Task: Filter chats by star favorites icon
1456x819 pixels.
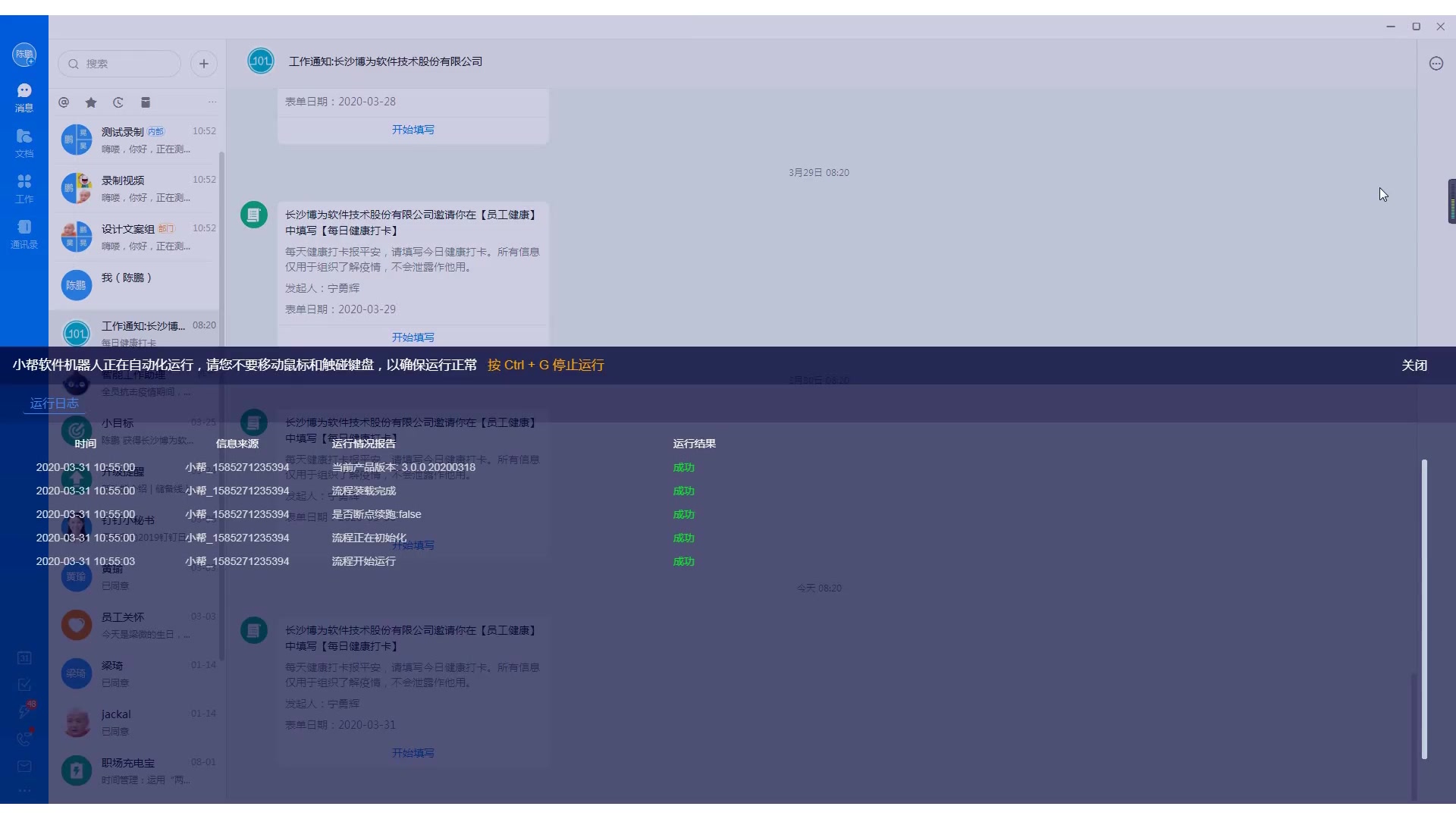Action: (91, 102)
